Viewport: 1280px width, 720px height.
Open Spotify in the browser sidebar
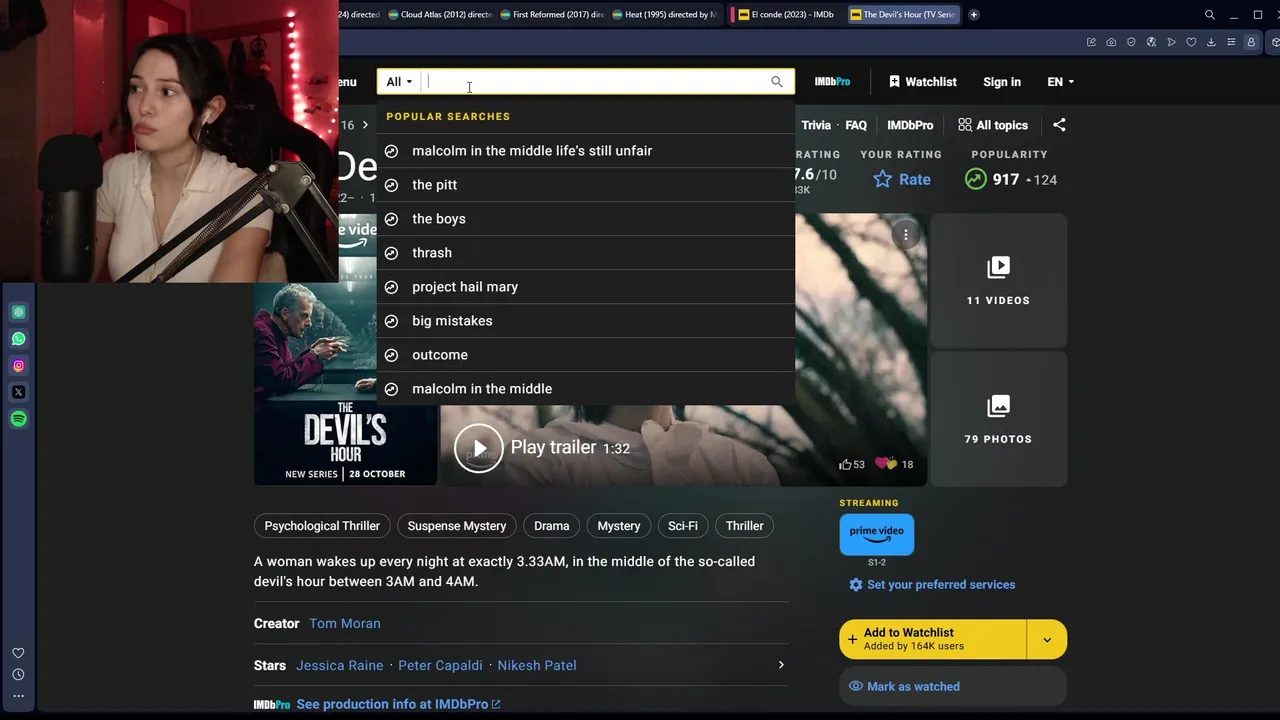[x=18, y=419]
